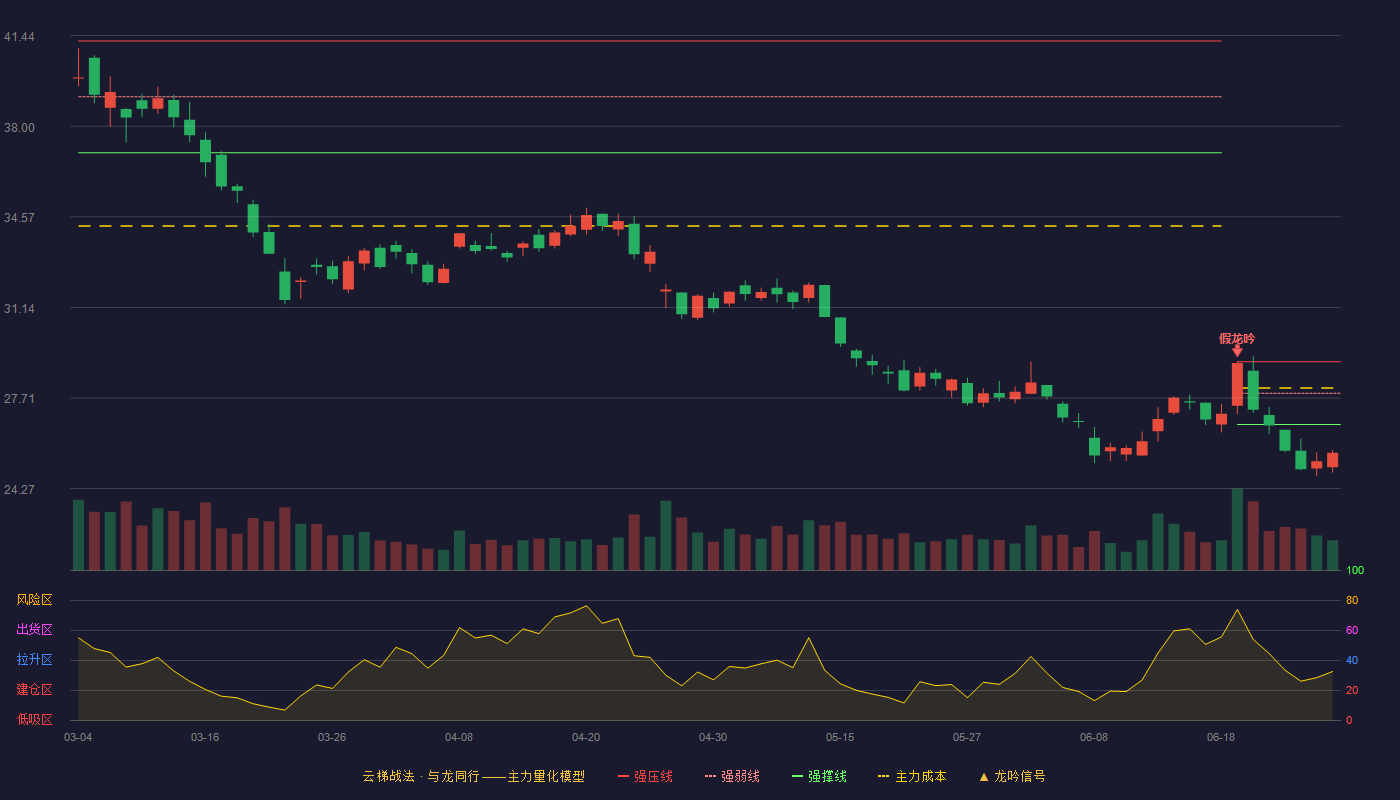Image resolution: width=1400 pixels, height=800 pixels.
Task: Toggle the 强弱线 legend item
Action: click(x=732, y=776)
